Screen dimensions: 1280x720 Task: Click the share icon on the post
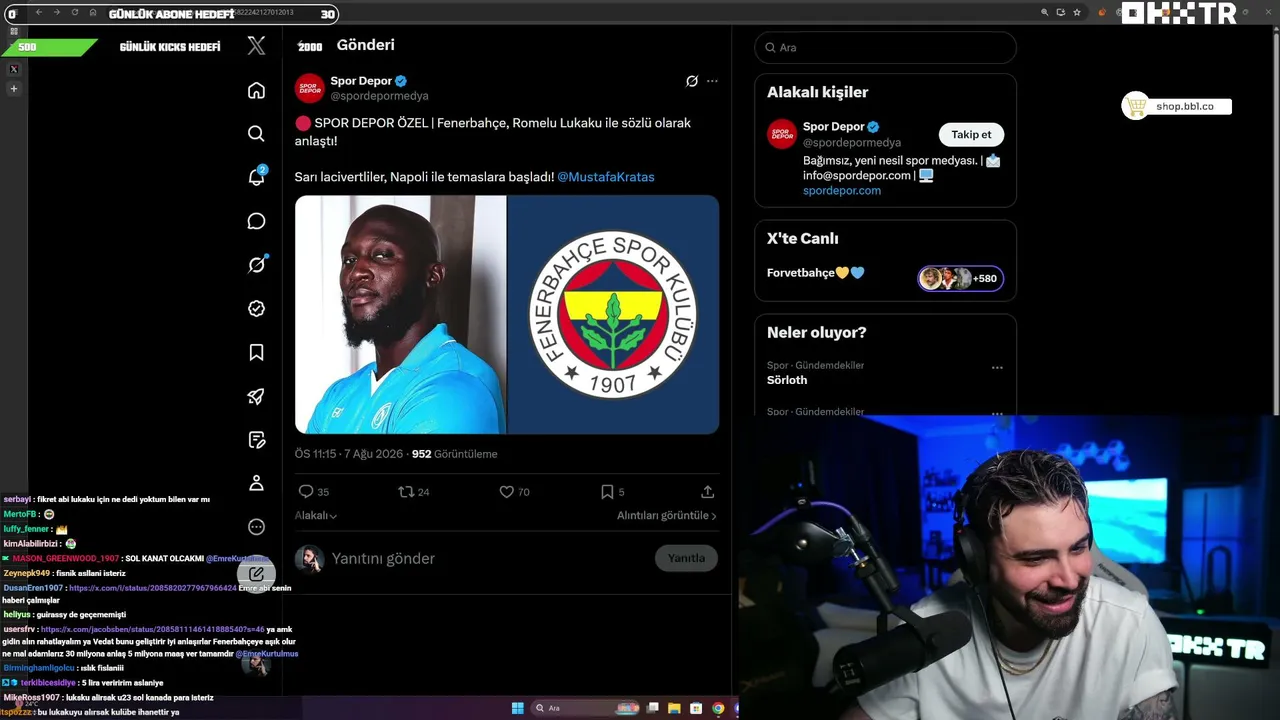pyautogui.click(x=707, y=492)
